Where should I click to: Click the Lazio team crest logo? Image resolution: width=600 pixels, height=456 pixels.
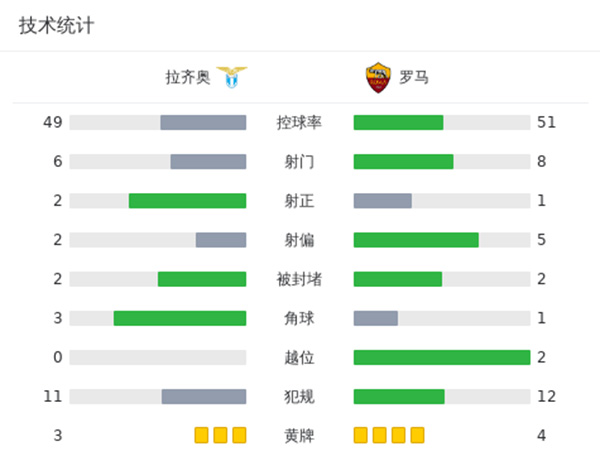[x=232, y=77]
